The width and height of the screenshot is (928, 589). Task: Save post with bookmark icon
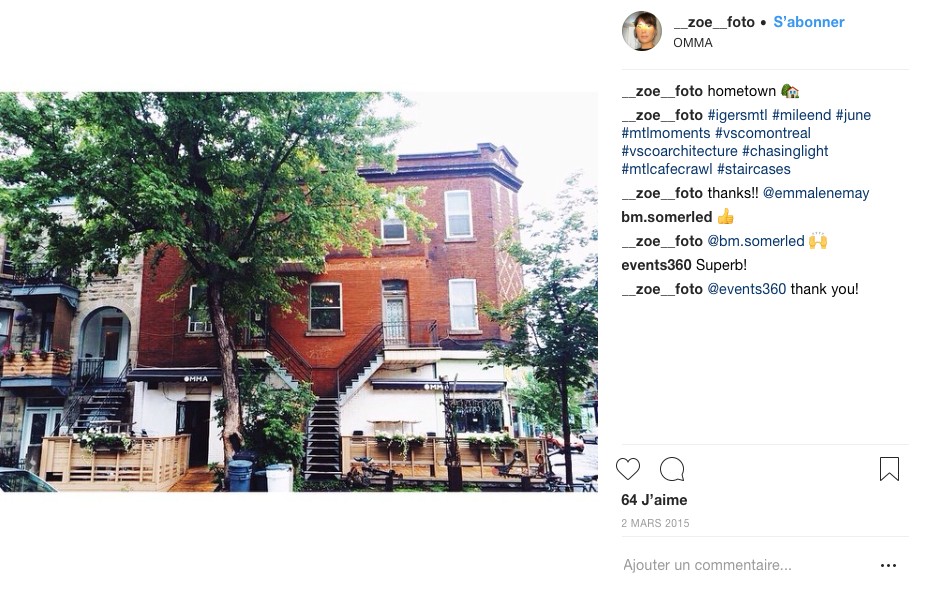[889, 469]
